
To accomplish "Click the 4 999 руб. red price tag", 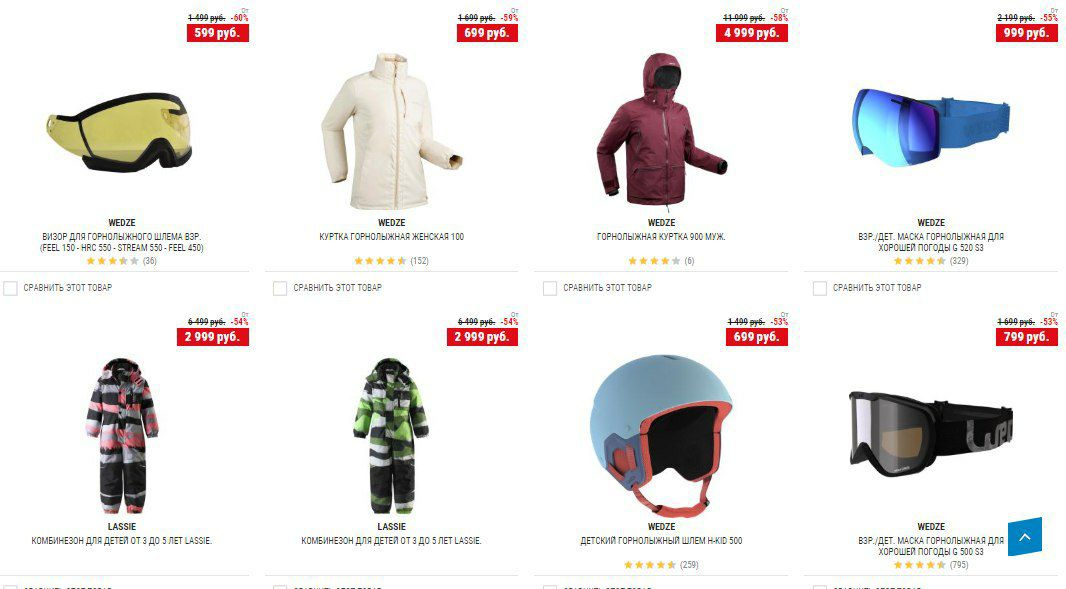I will pos(751,33).
